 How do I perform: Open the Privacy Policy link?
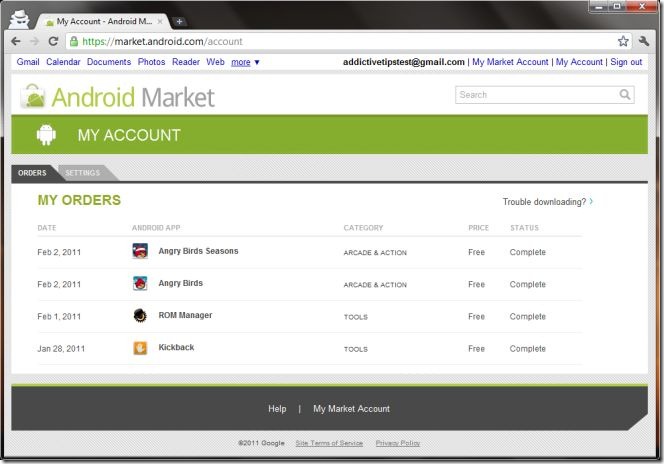(398, 443)
